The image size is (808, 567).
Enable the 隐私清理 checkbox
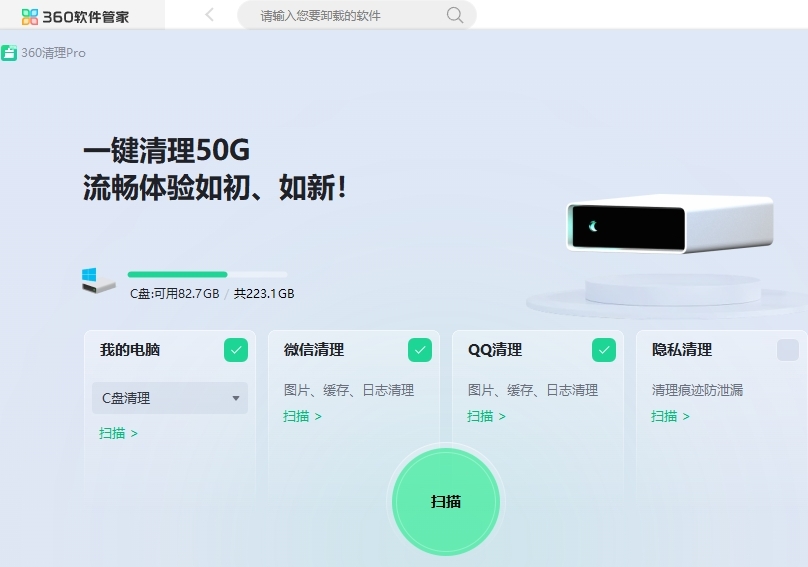[x=788, y=350]
